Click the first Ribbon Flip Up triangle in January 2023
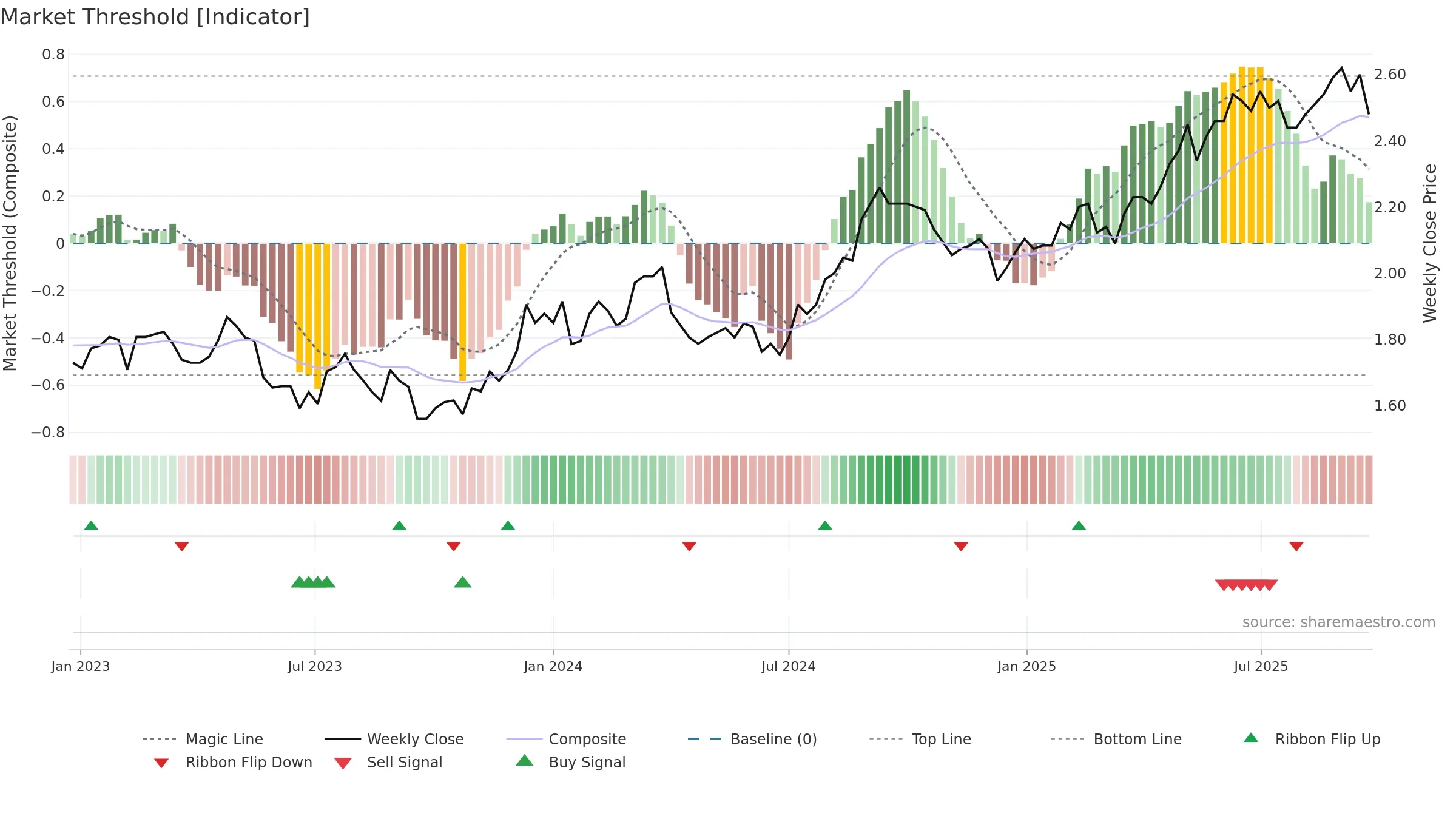This screenshot has height=819, width=1456. coord(91,525)
